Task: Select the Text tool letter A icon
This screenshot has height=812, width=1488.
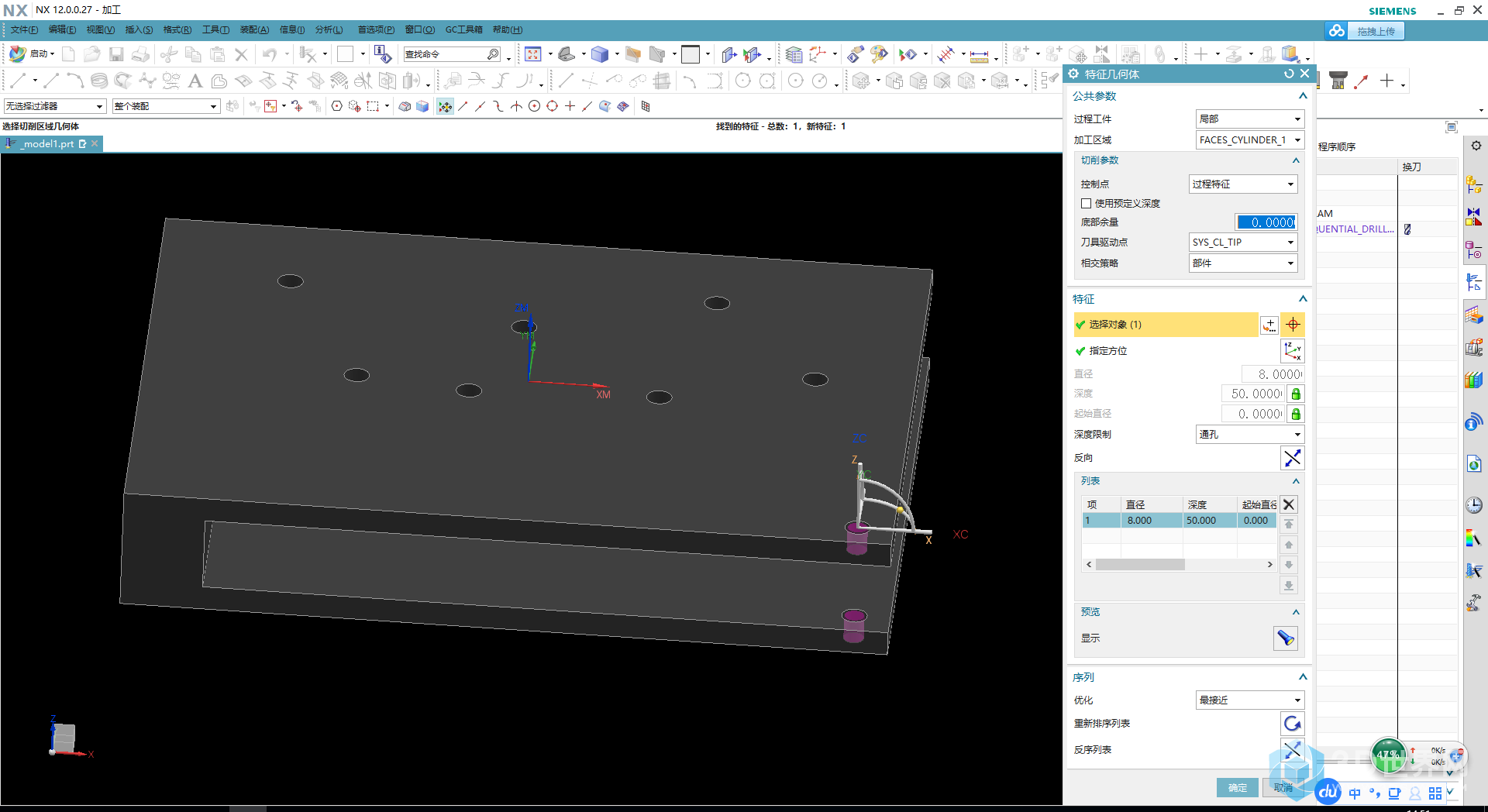Action: point(195,81)
